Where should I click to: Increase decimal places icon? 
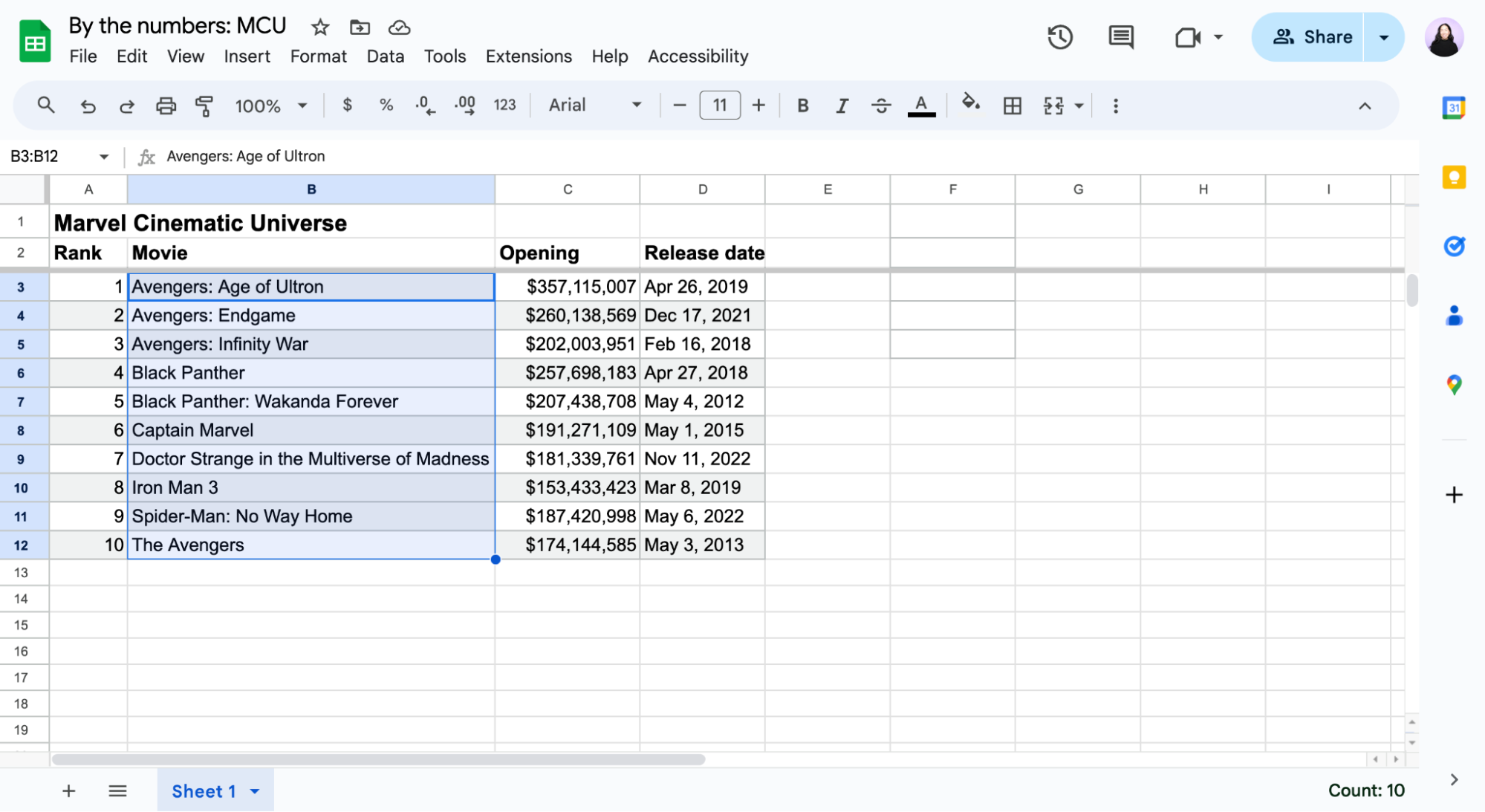[465, 105]
